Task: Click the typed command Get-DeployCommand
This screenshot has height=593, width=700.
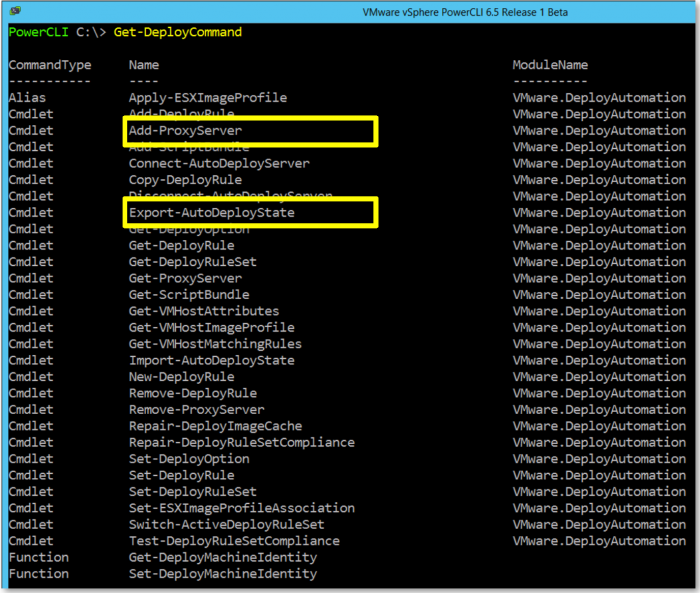Action: [178, 32]
